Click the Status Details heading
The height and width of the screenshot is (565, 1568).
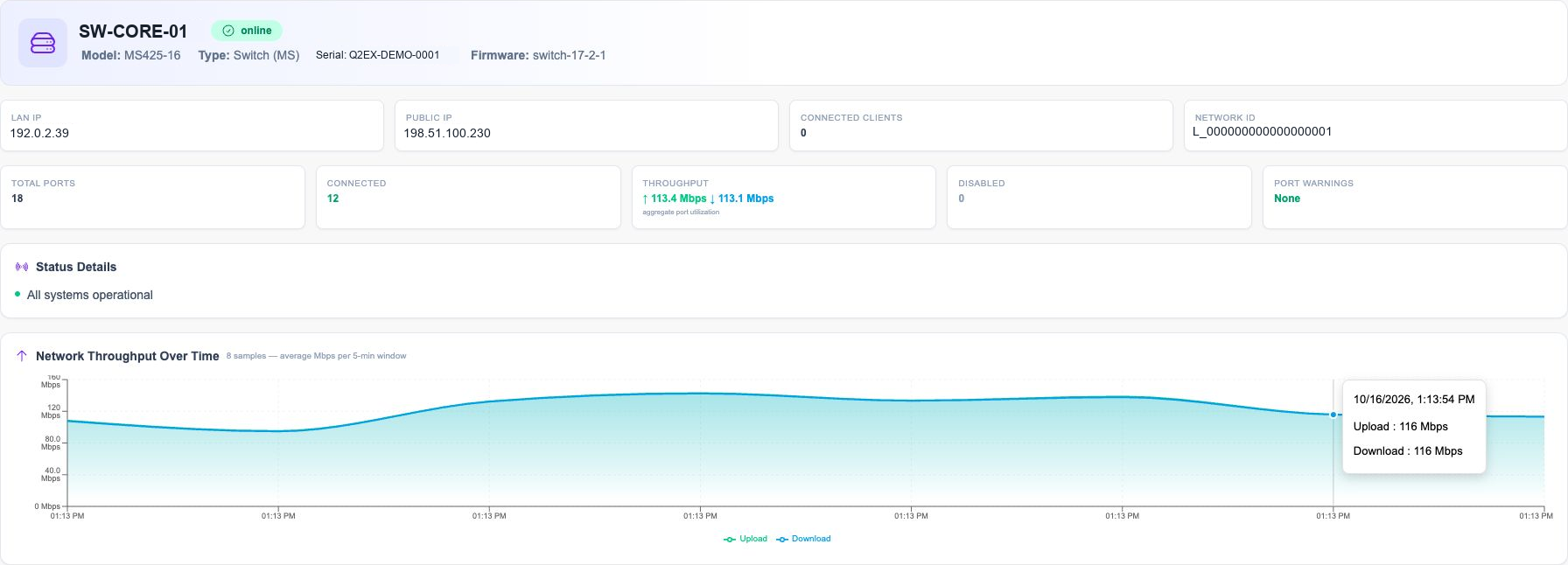(x=76, y=267)
